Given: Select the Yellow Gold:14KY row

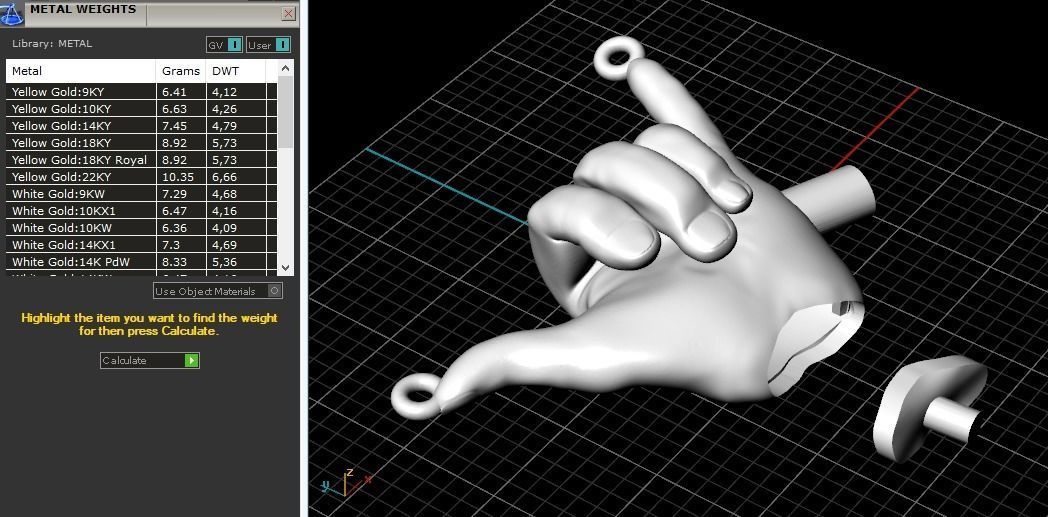Looking at the screenshot, I should tap(141, 126).
